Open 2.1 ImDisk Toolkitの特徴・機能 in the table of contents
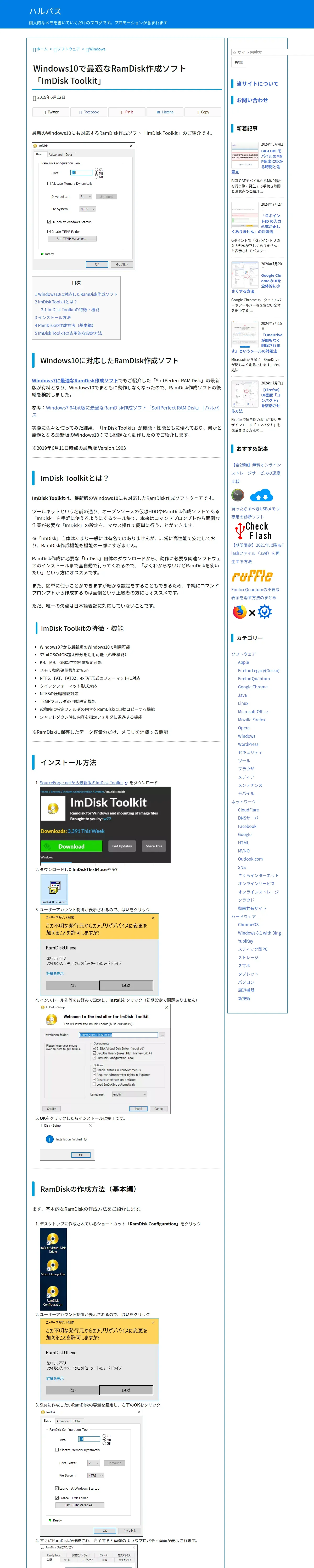This screenshot has height=1568, width=314. pos(70,310)
